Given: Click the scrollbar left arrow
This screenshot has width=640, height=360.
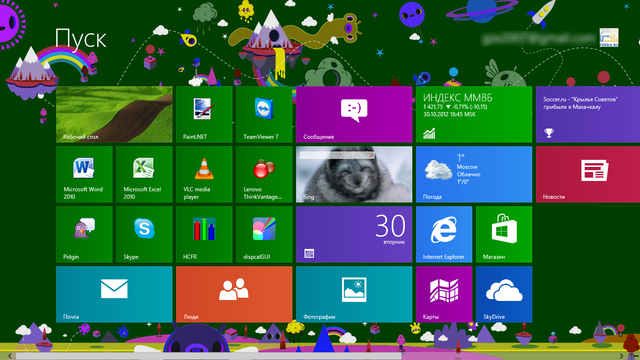Looking at the screenshot, I should coord(10,356).
